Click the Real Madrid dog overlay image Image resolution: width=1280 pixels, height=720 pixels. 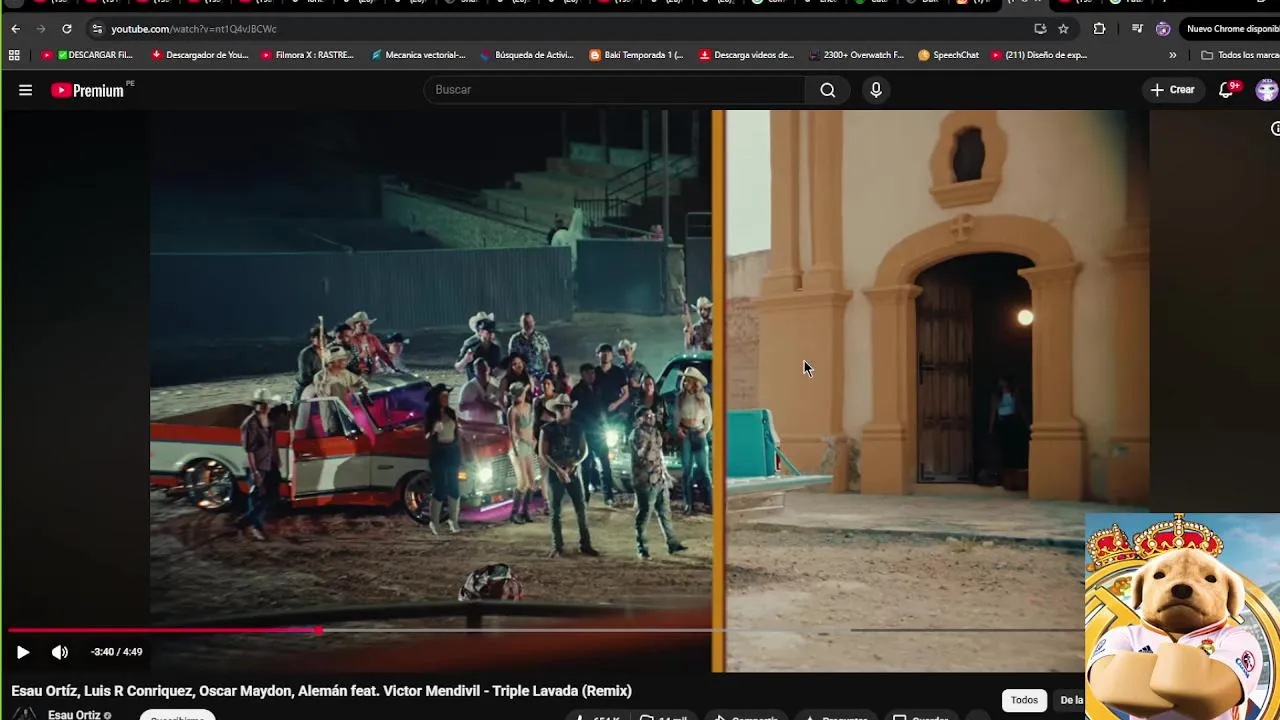tap(1182, 616)
